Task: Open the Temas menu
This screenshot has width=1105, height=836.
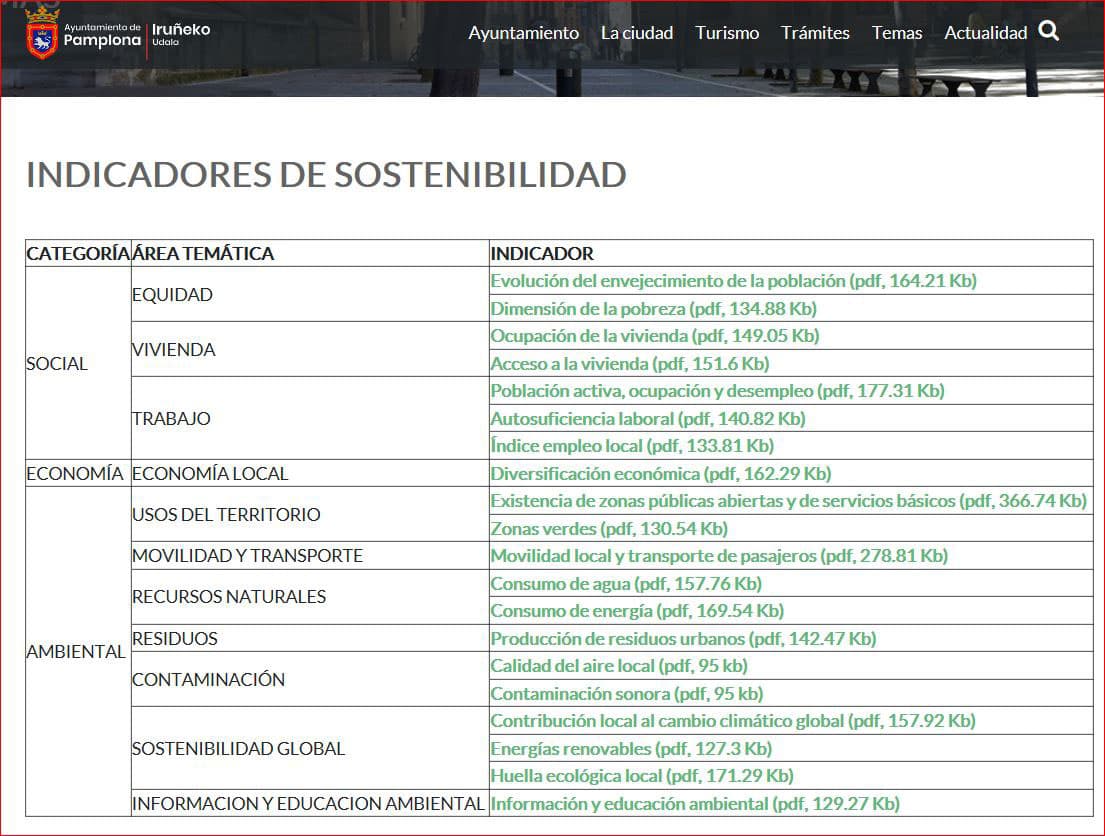Action: 896,32
